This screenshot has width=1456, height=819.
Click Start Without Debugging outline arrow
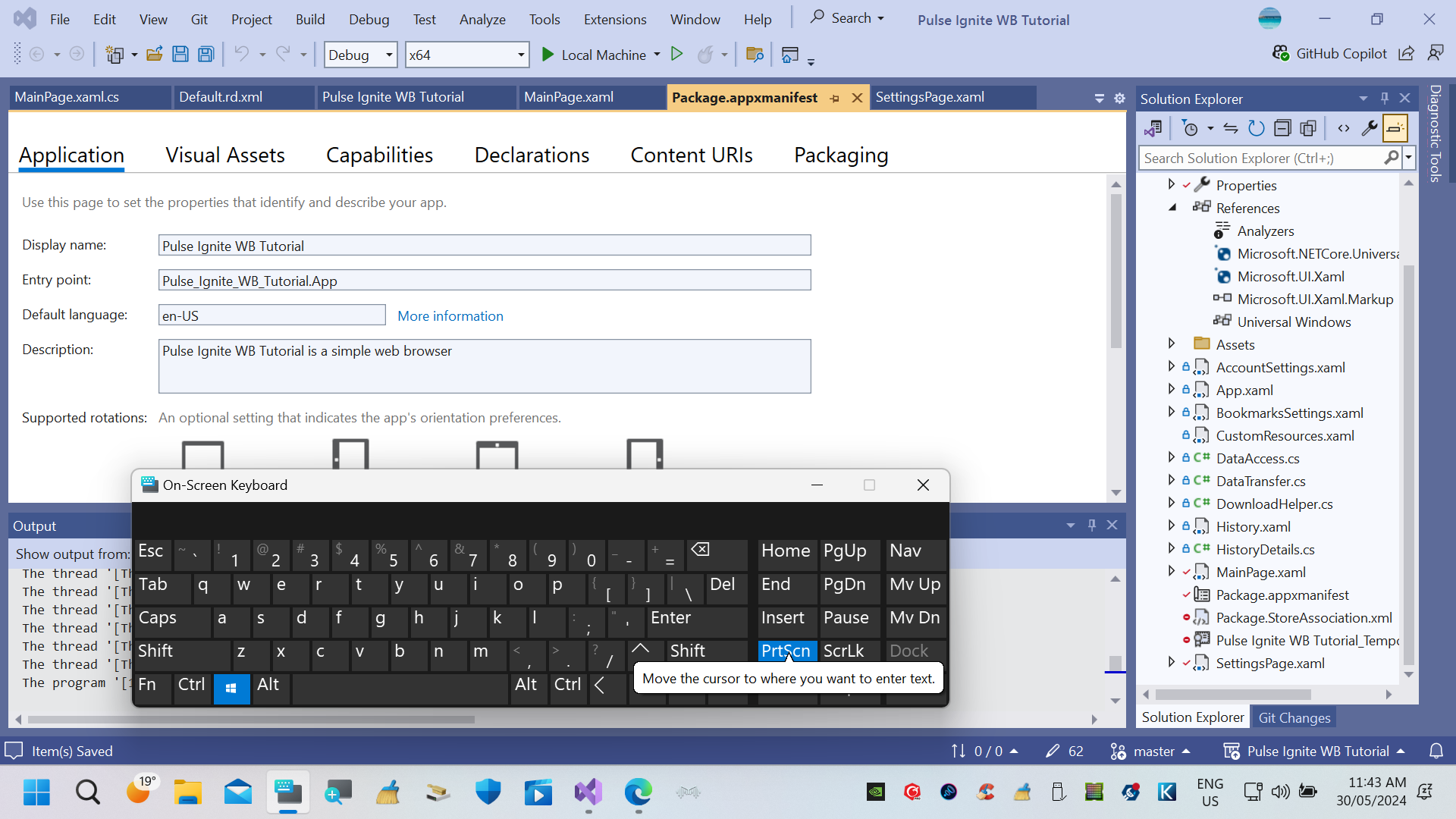click(677, 55)
